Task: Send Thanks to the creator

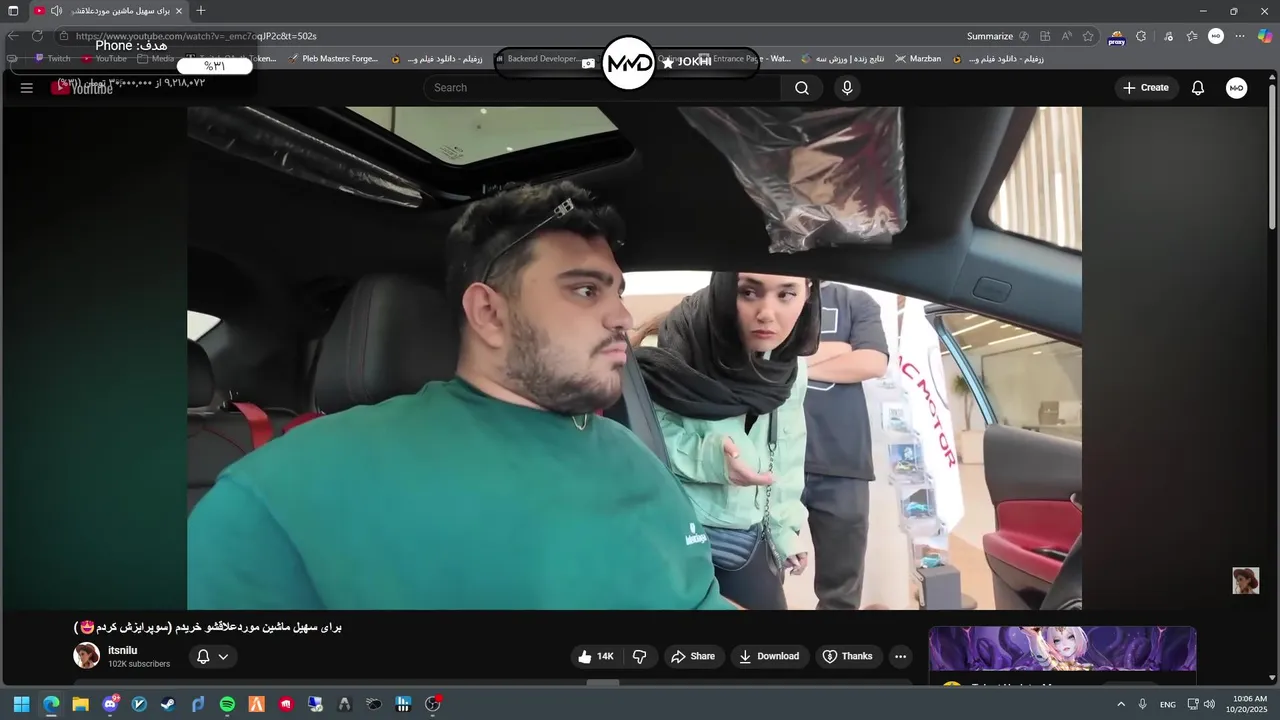Action: pyautogui.click(x=847, y=656)
